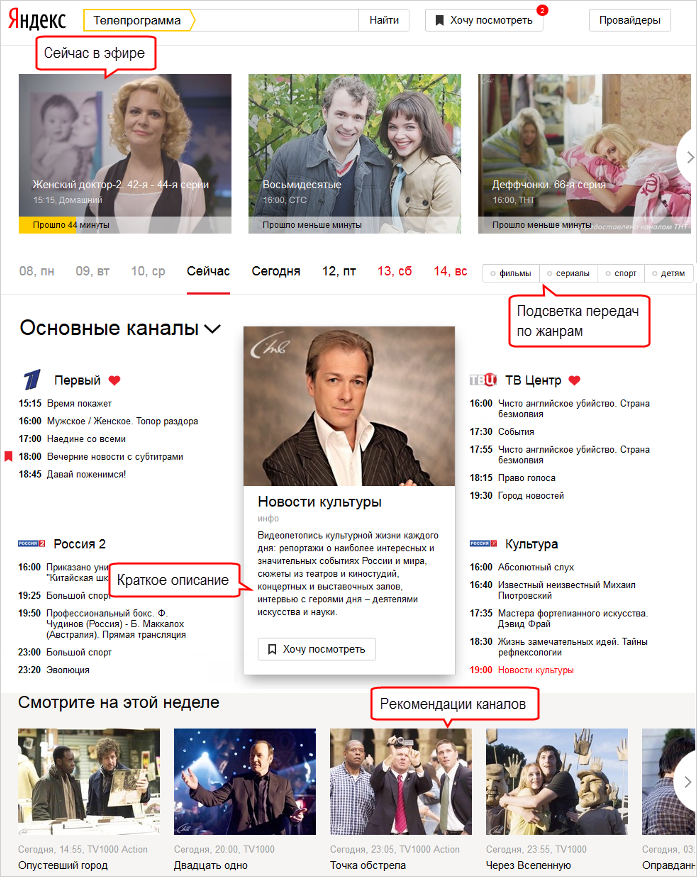Enable детям genre highlight
The width and height of the screenshot is (697, 877).
[668, 274]
